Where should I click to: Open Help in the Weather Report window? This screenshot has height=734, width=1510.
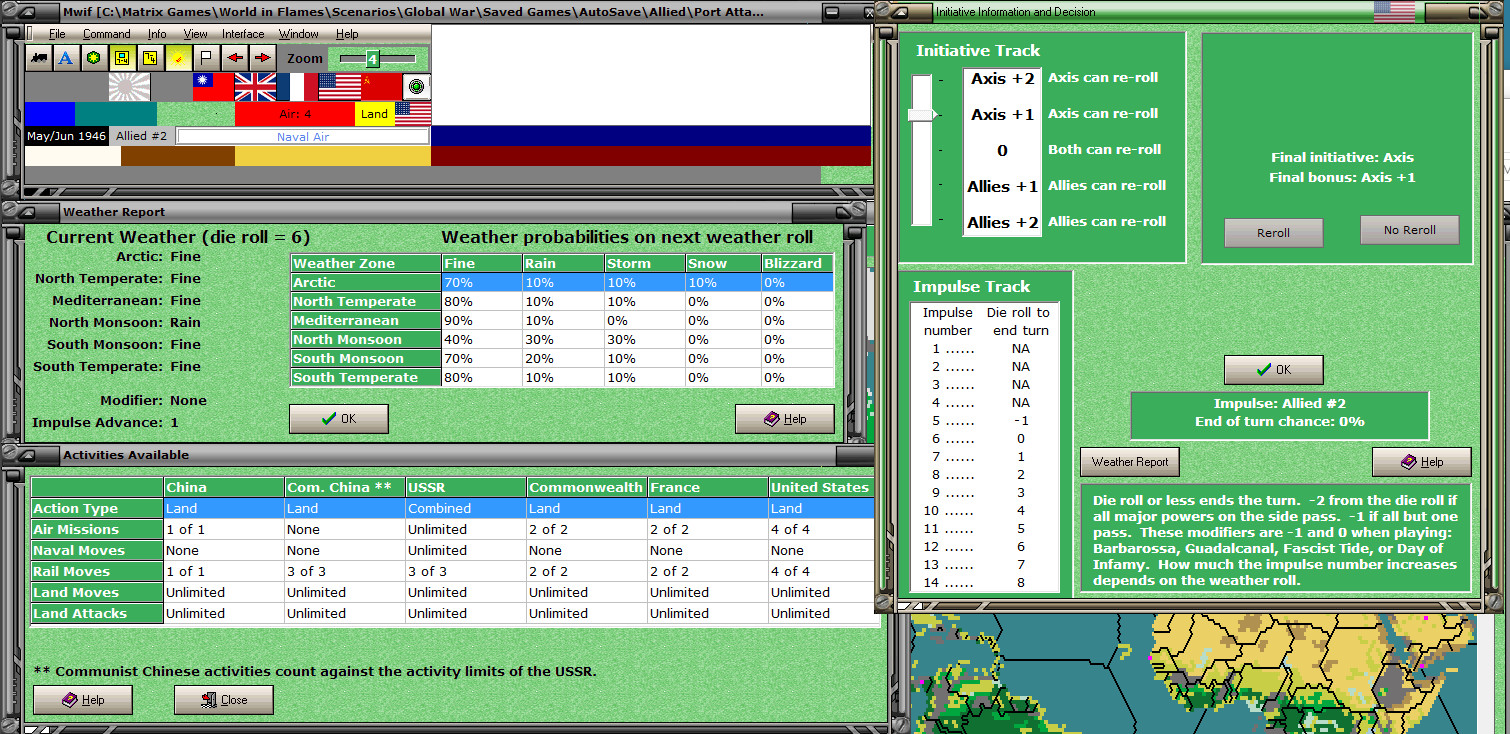point(785,419)
